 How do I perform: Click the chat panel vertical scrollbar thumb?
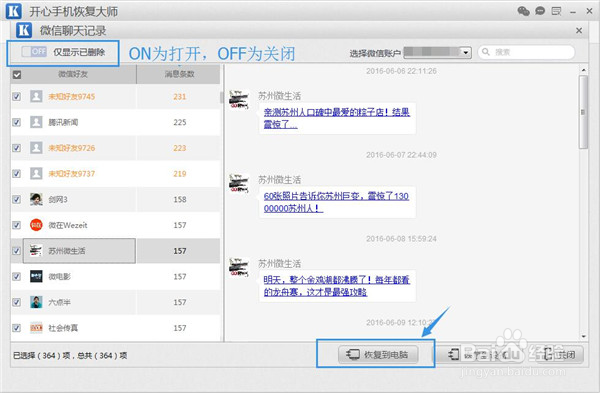coord(583,112)
